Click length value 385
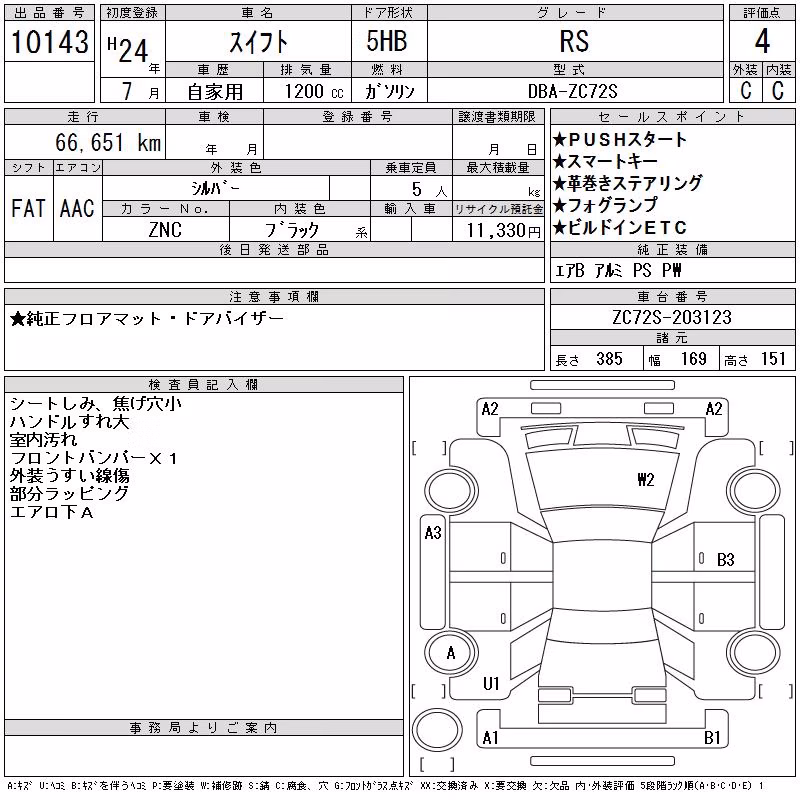Viewport: 800px width, 800px height. click(609, 359)
